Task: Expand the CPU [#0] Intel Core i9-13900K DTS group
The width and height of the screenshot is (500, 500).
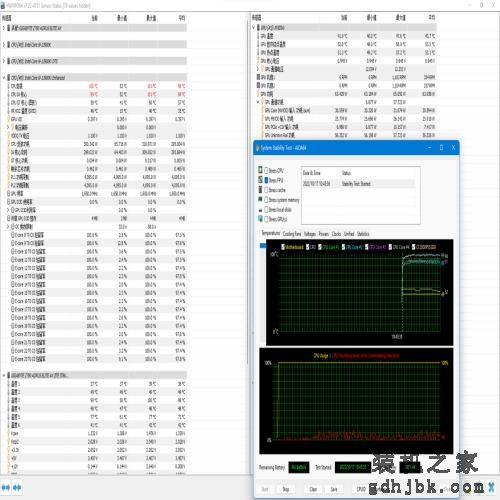Action: [4, 61]
